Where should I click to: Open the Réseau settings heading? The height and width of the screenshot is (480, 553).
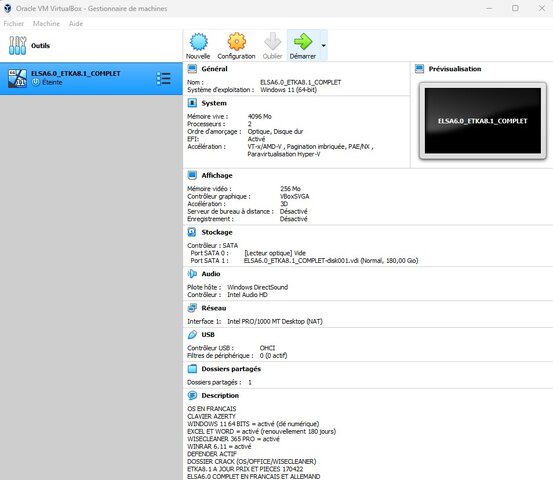(214, 308)
